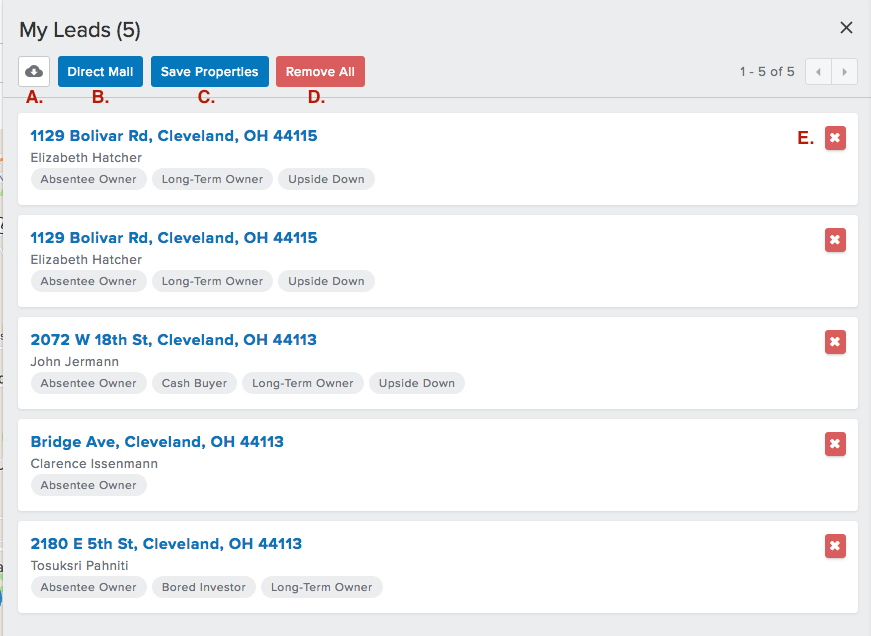Click the My Leads (5) heading

80,30
